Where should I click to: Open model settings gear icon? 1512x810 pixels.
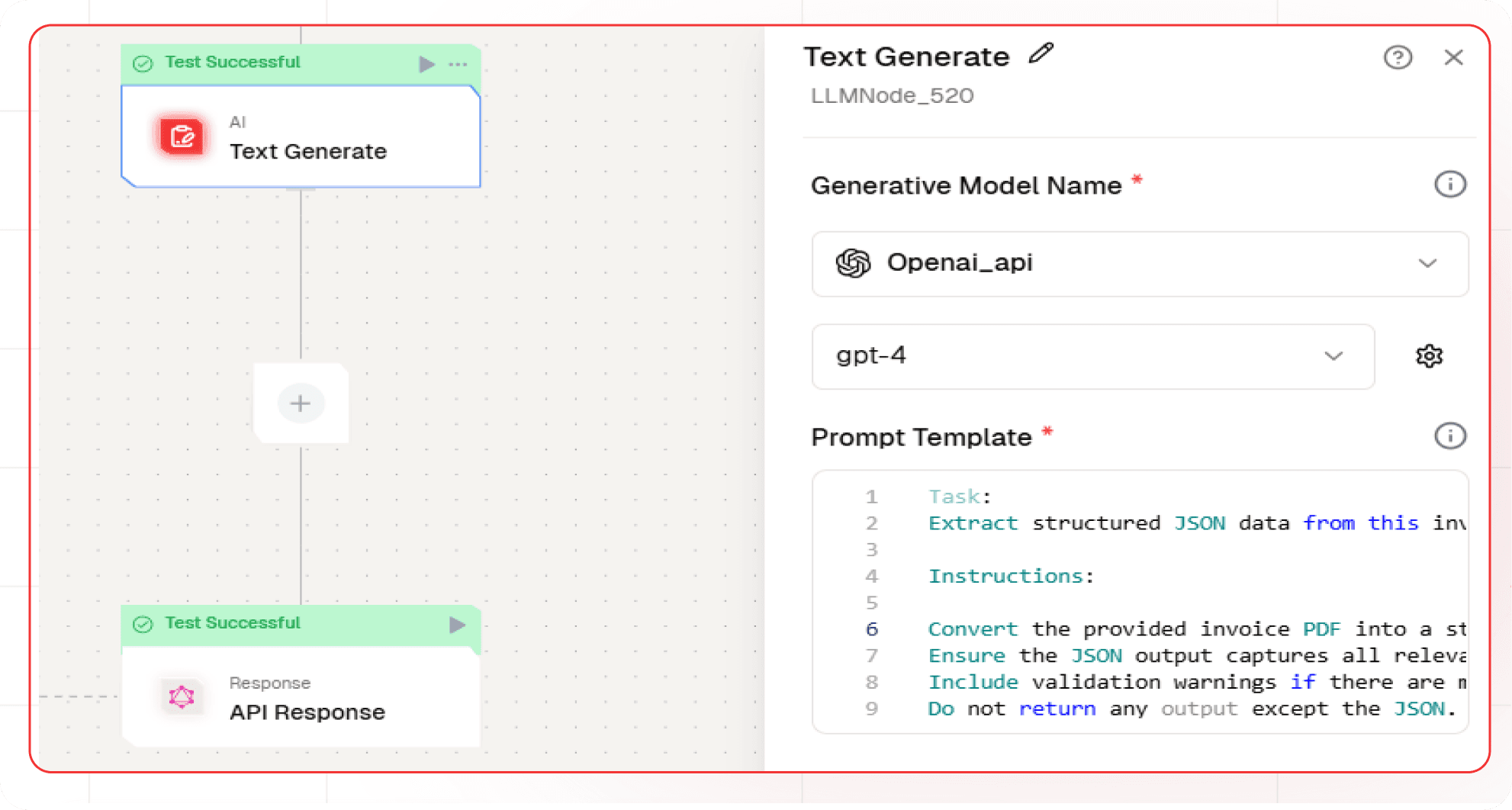coord(1429,356)
